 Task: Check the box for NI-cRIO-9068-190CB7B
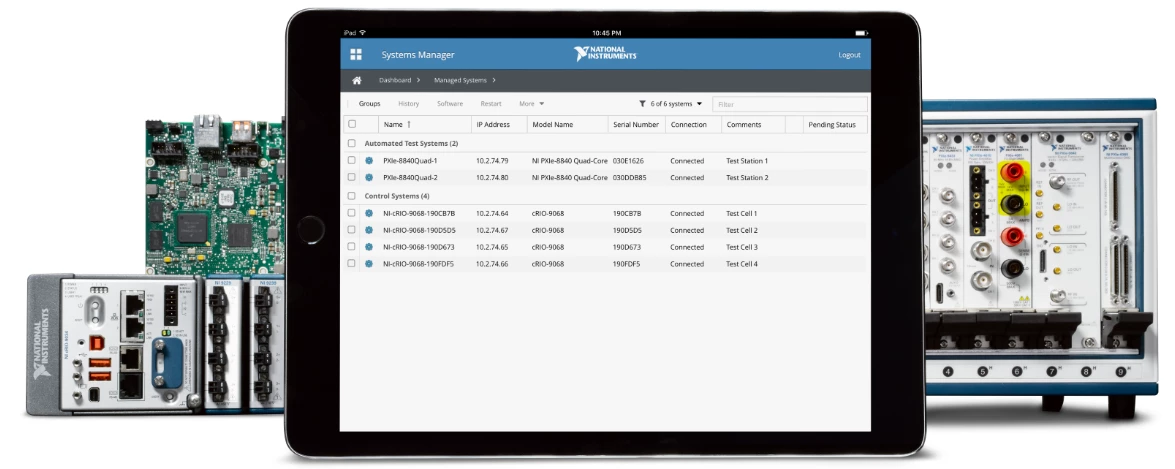[351, 214]
